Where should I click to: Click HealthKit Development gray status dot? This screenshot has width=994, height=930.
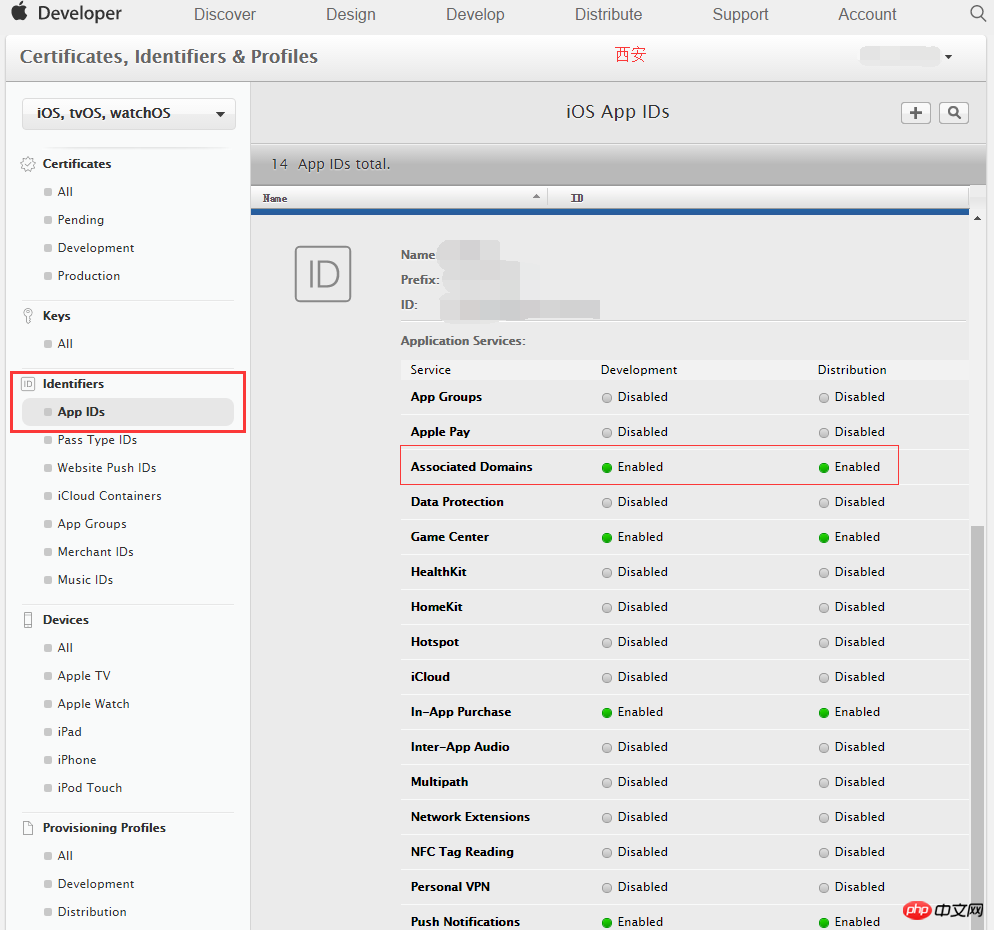(x=607, y=573)
